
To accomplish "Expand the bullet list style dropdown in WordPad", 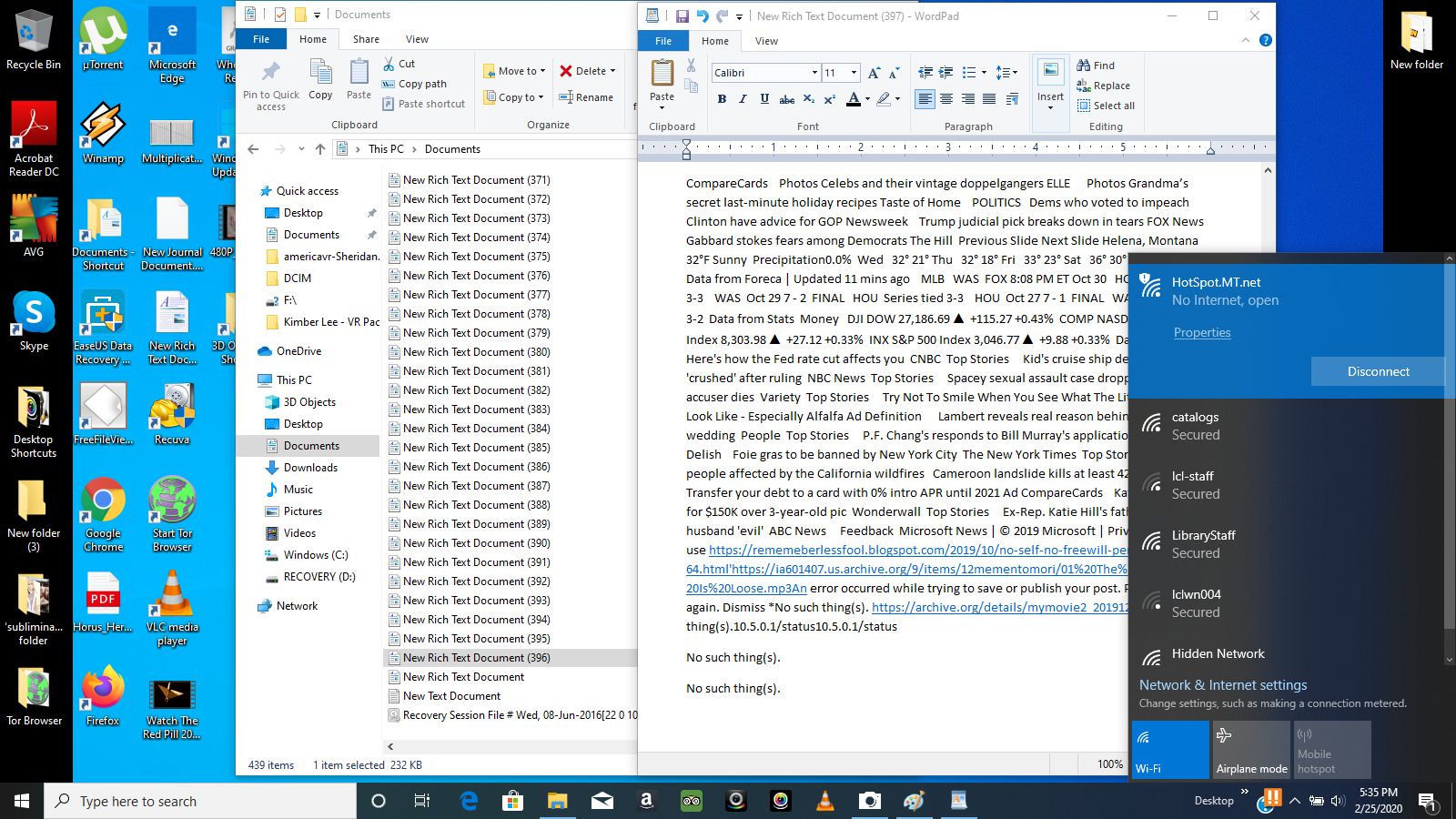I will coord(986,72).
